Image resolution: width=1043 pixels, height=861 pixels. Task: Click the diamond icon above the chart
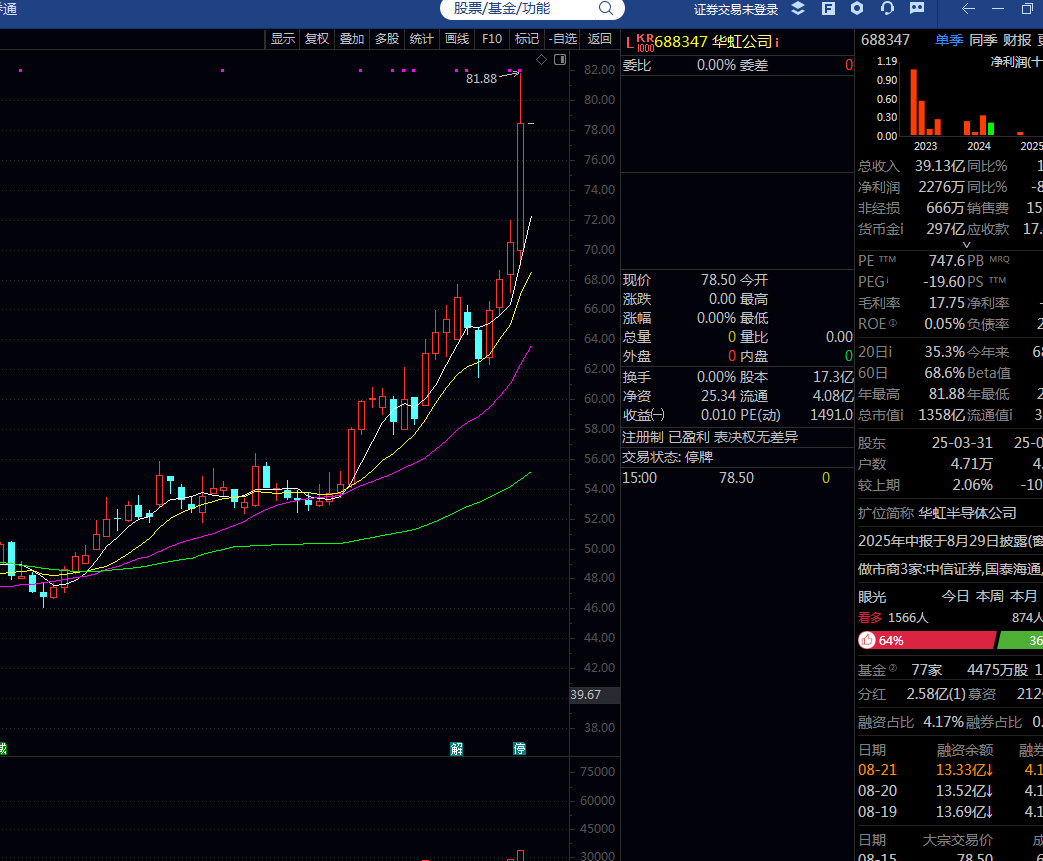coord(541,60)
